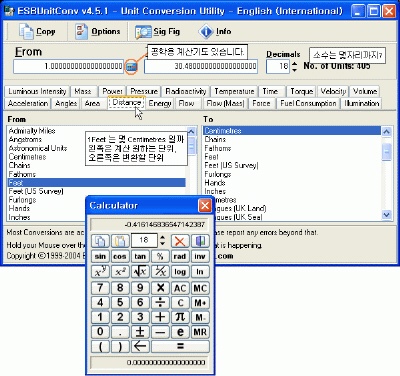The image size is (400, 376).
Task: Open the Options toolbar icon
Action: (x=81, y=32)
